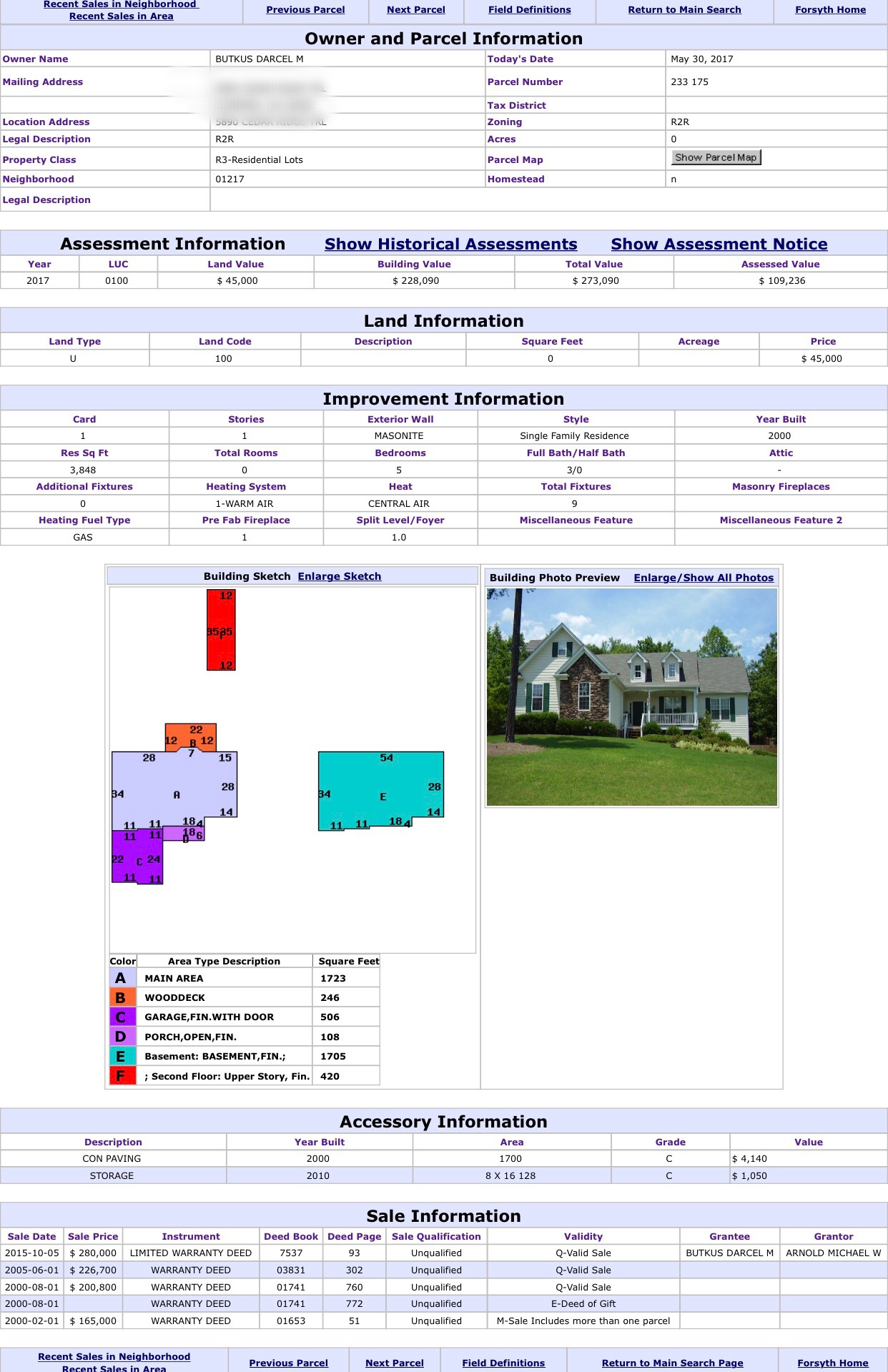Viewport: 888px width, 1372px height.
Task: Open Enlarge/Show All Photos link
Action: [703, 578]
